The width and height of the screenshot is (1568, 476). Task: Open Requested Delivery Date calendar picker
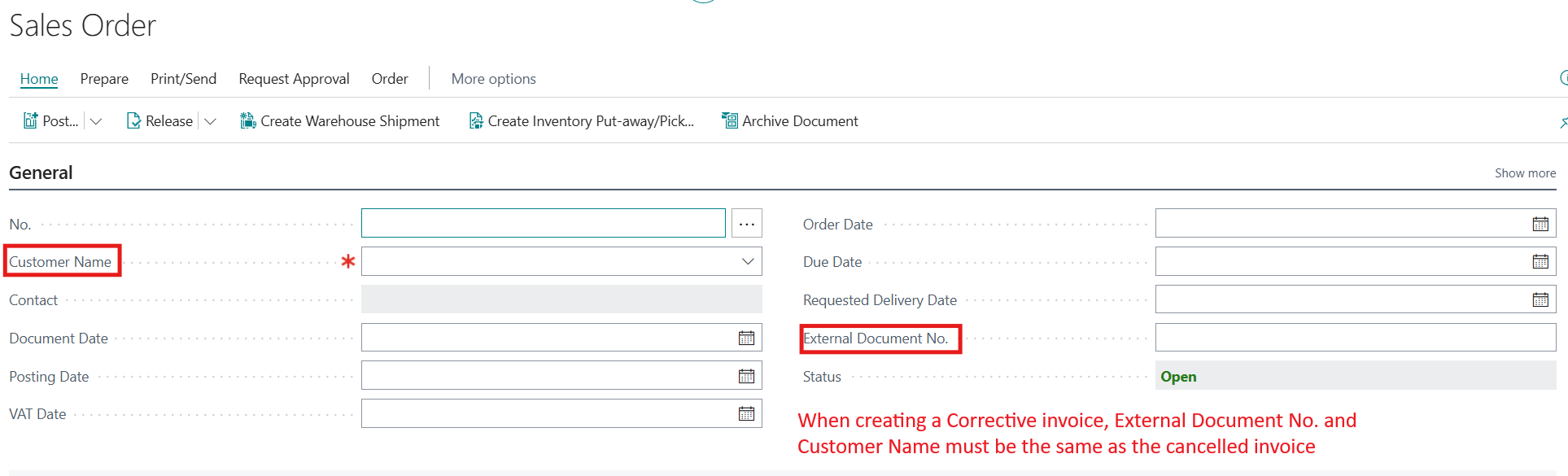coord(1540,299)
